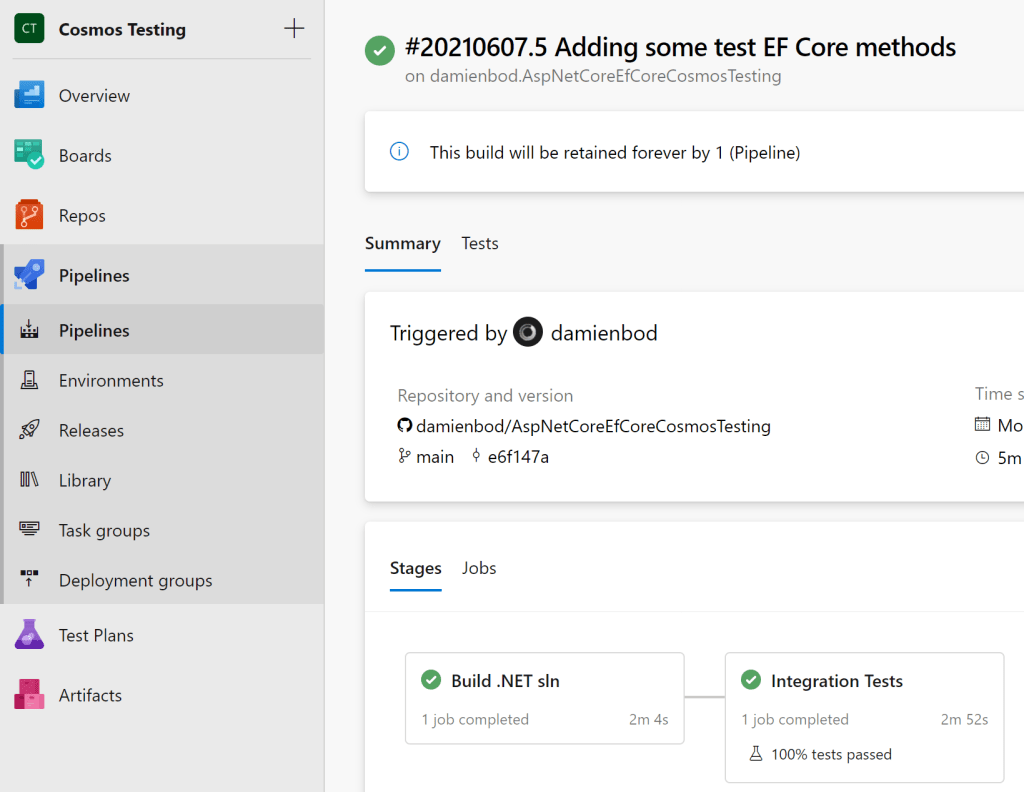Image resolution: width=1024 pixels, height=792 pixels.
Task: Open Boards from the sidebar icon
Action: [29, 155]
